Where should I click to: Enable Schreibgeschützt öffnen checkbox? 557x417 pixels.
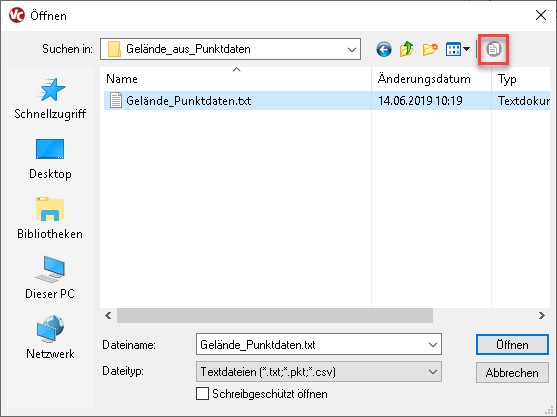pos(202,394)
